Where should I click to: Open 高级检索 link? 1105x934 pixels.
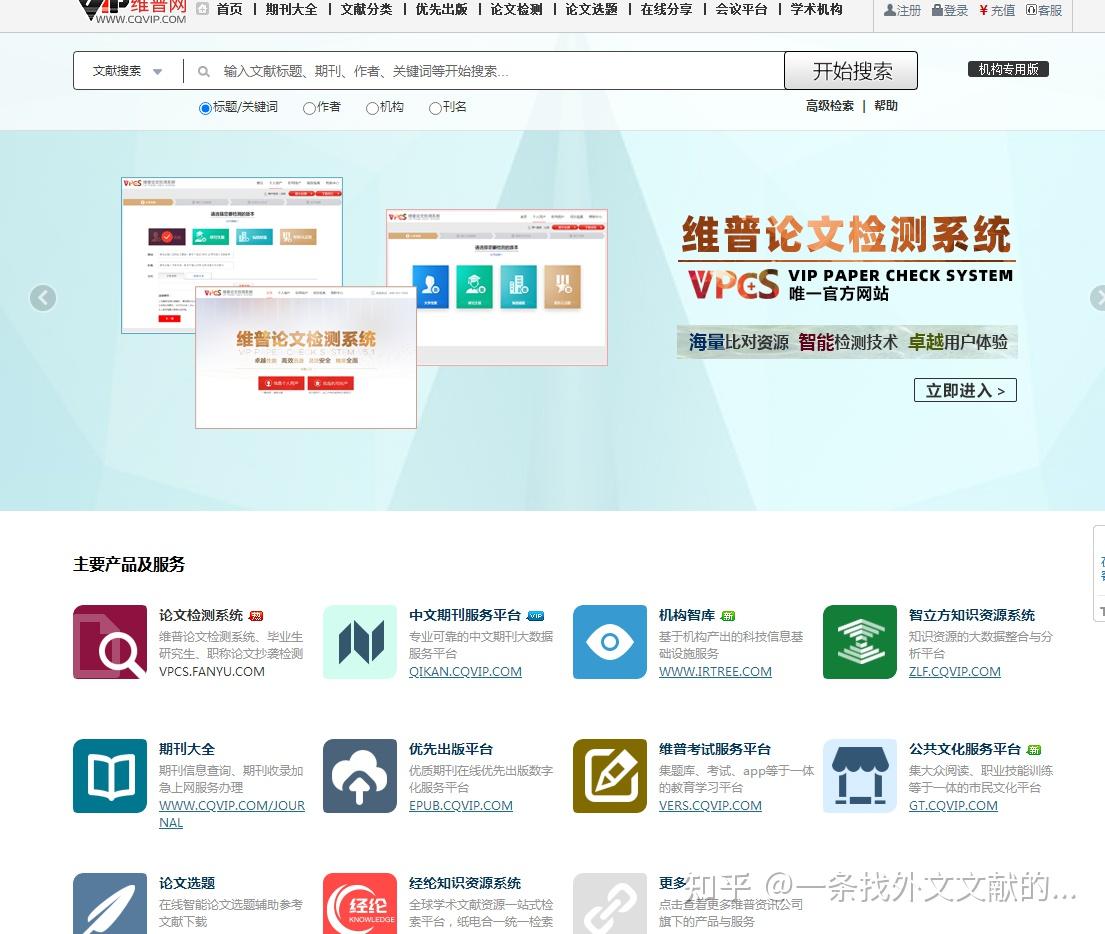tap(829, 106)
